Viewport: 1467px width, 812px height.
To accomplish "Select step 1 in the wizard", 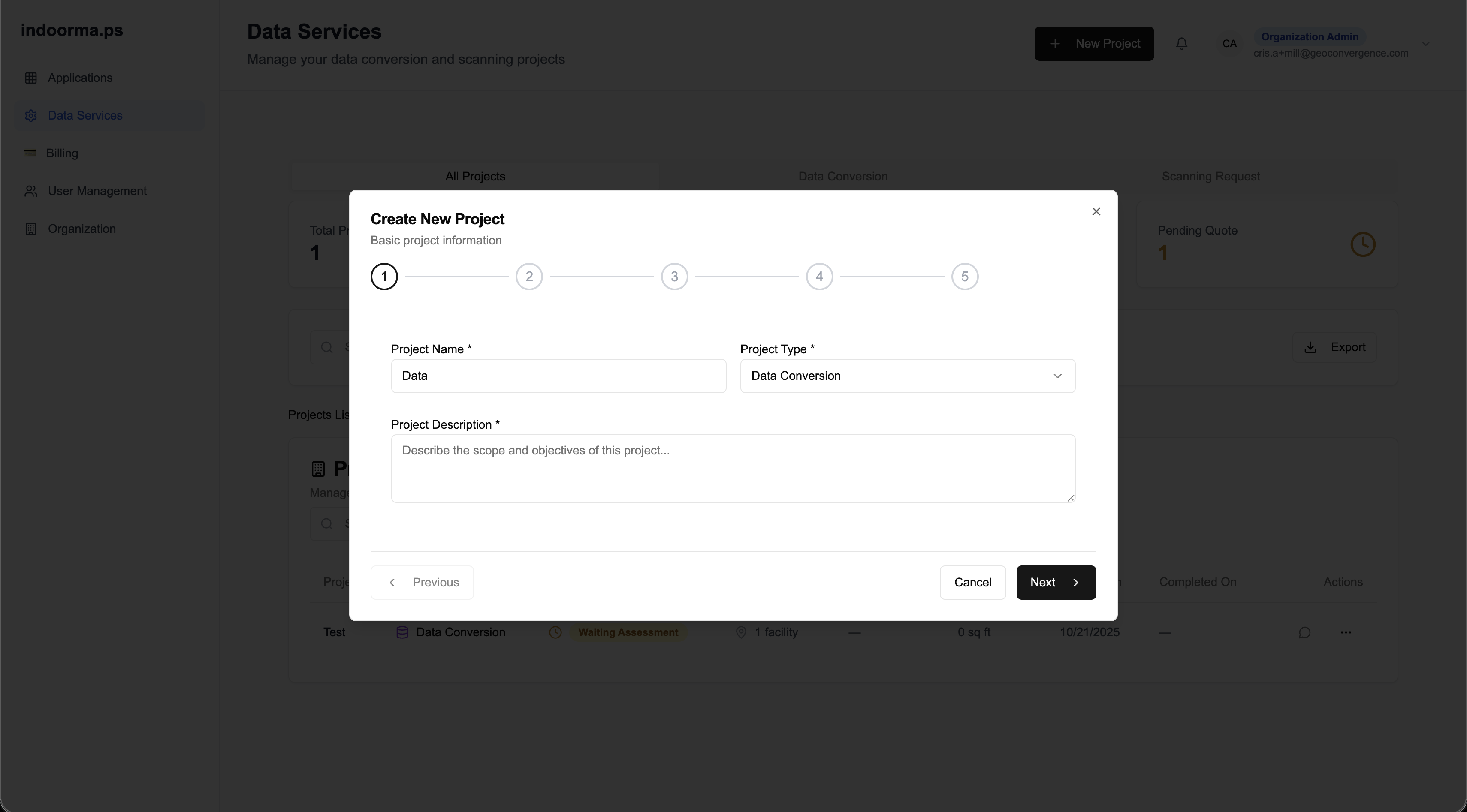I will coord(384,277).
